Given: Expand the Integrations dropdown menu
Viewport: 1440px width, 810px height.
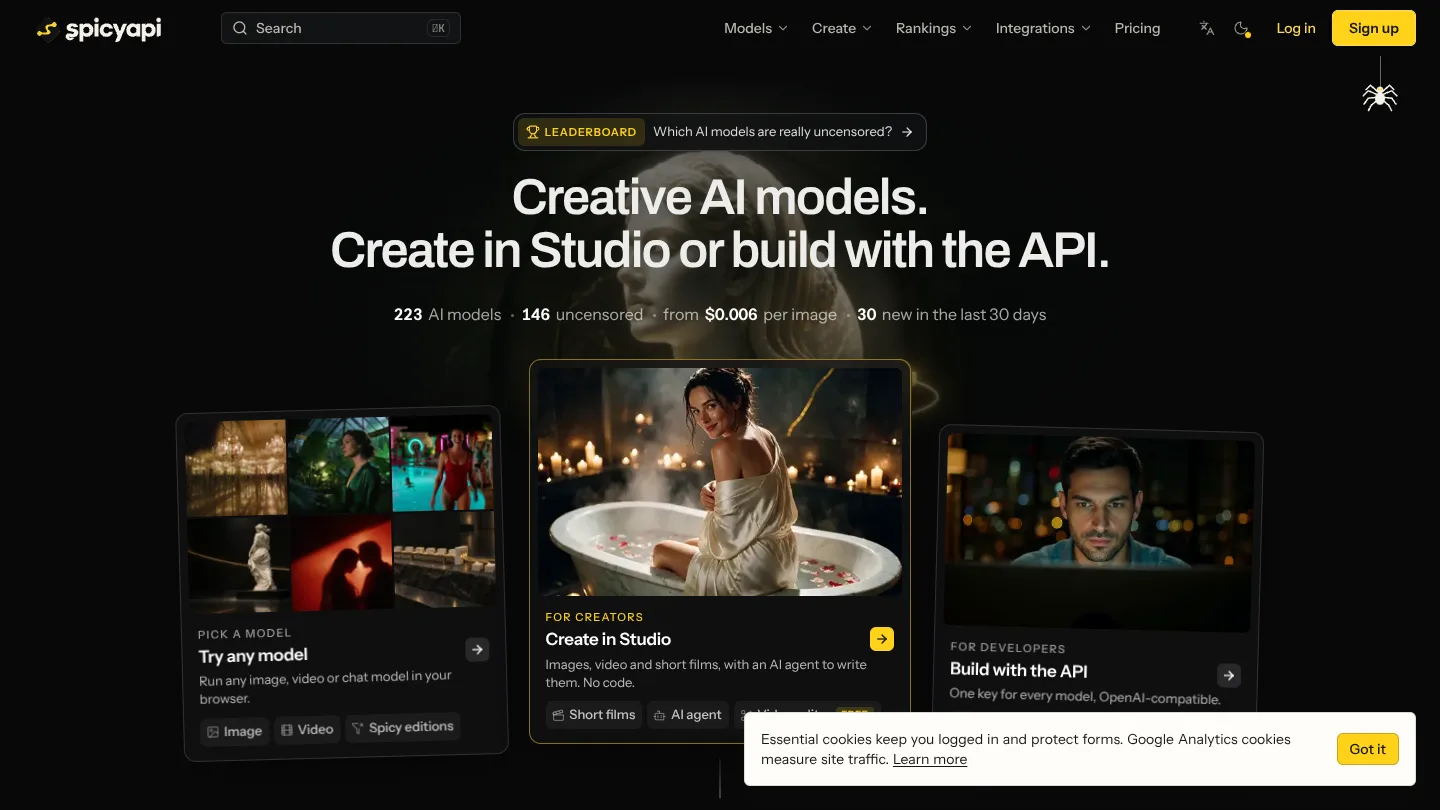Looking at the screenshot, I should (1043, 29).
